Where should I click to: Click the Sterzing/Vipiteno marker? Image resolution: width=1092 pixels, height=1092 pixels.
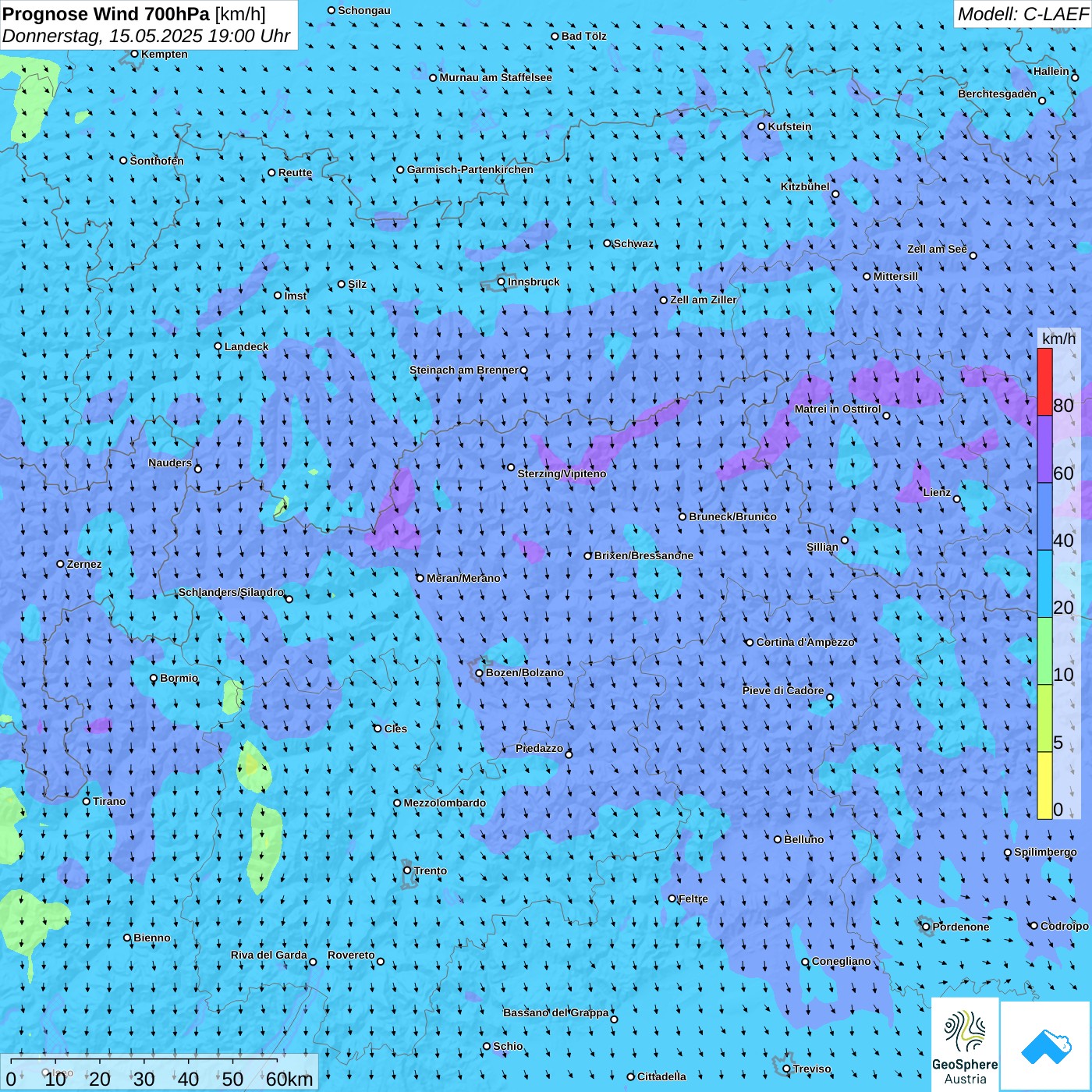click(x=511, y=467)
